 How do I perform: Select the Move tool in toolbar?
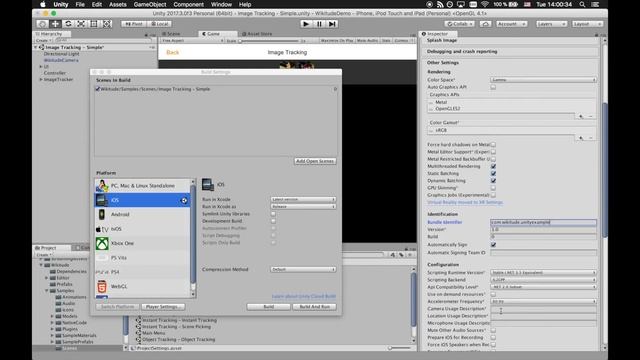pos(55,24)
